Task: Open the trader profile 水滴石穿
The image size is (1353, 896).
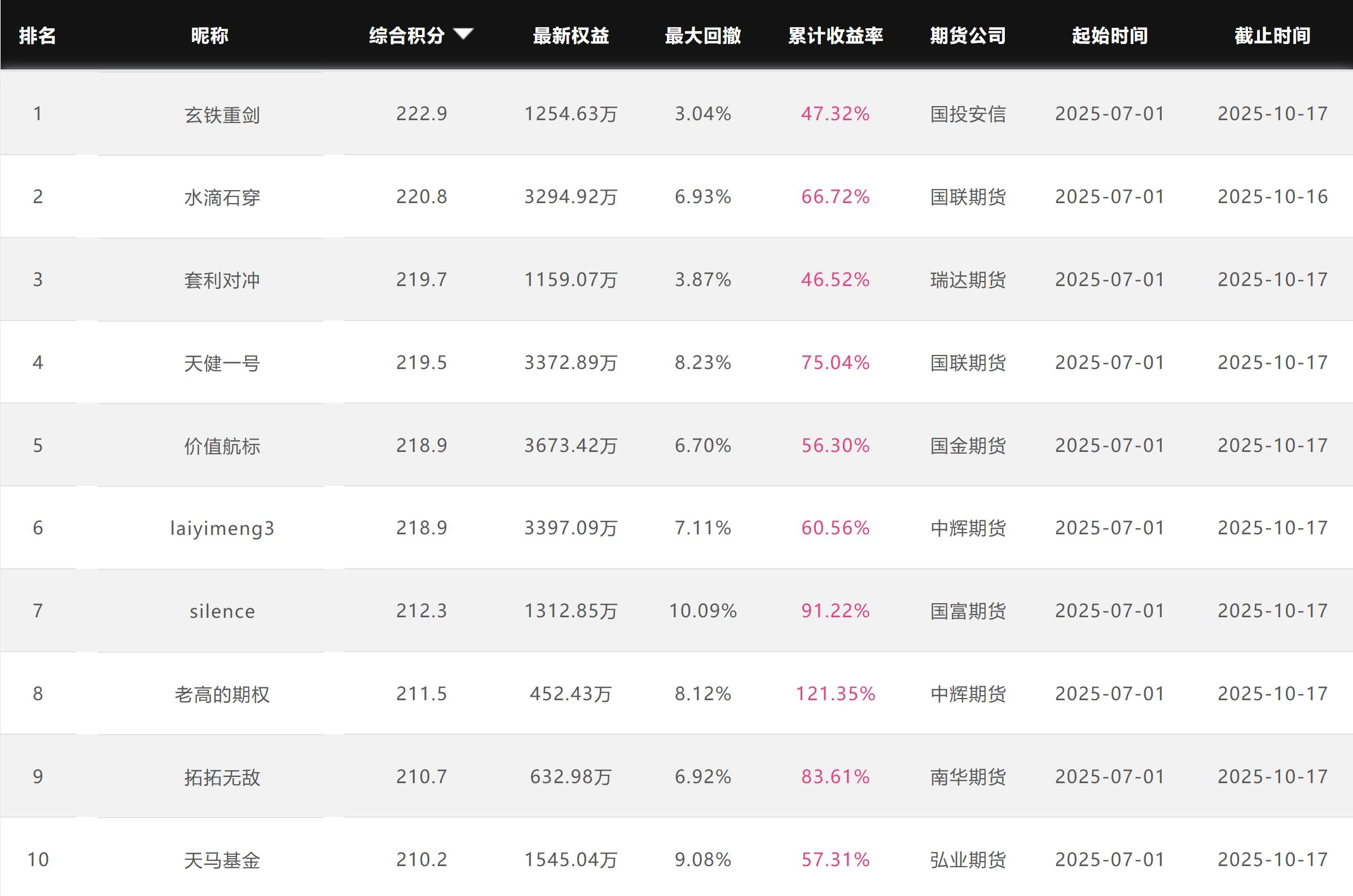Action: (222, 197)
